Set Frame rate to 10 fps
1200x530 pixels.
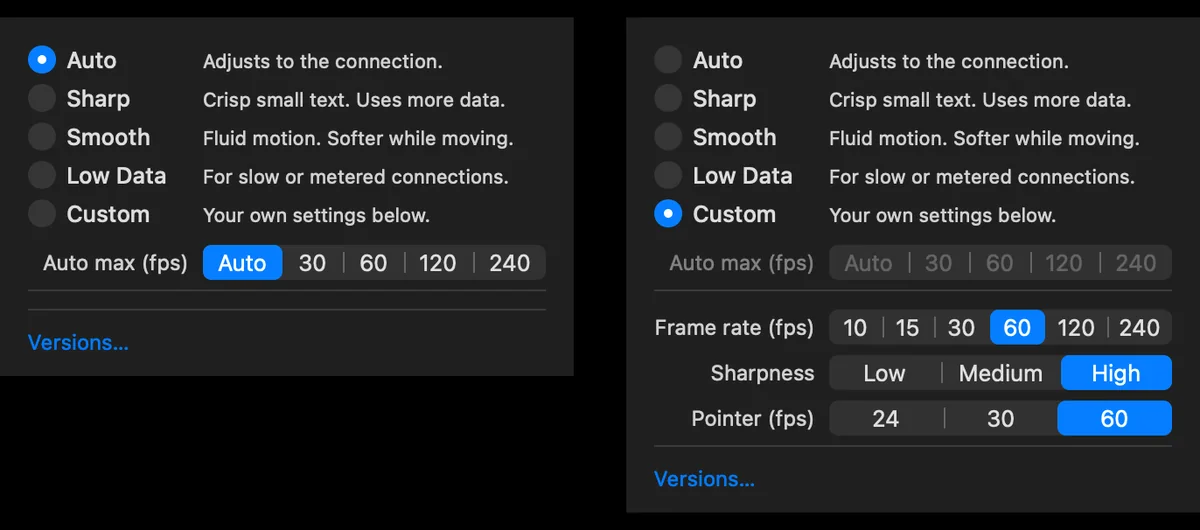(855, 328)
